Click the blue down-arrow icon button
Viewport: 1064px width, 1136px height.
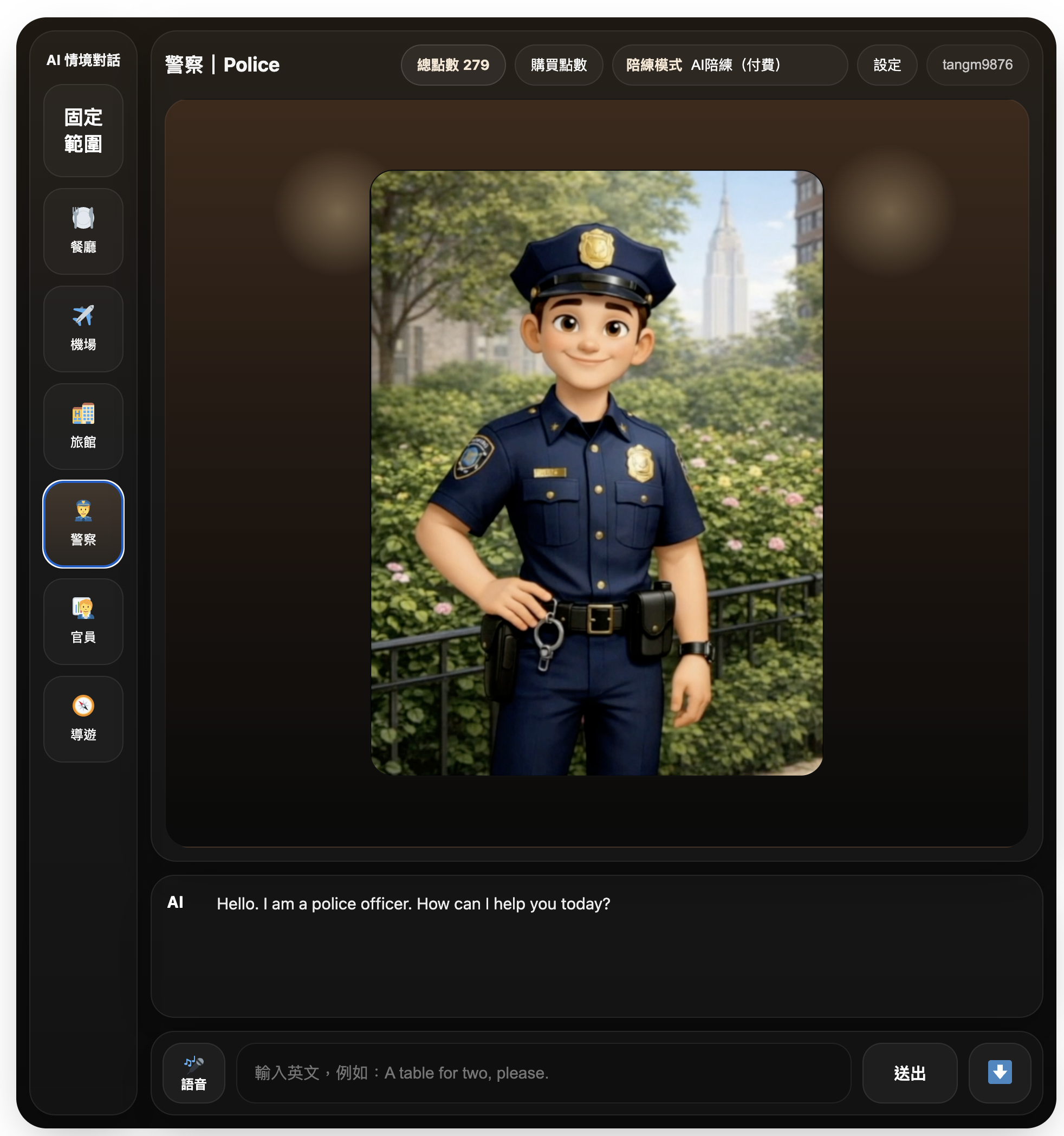tap(1000, 1073)
